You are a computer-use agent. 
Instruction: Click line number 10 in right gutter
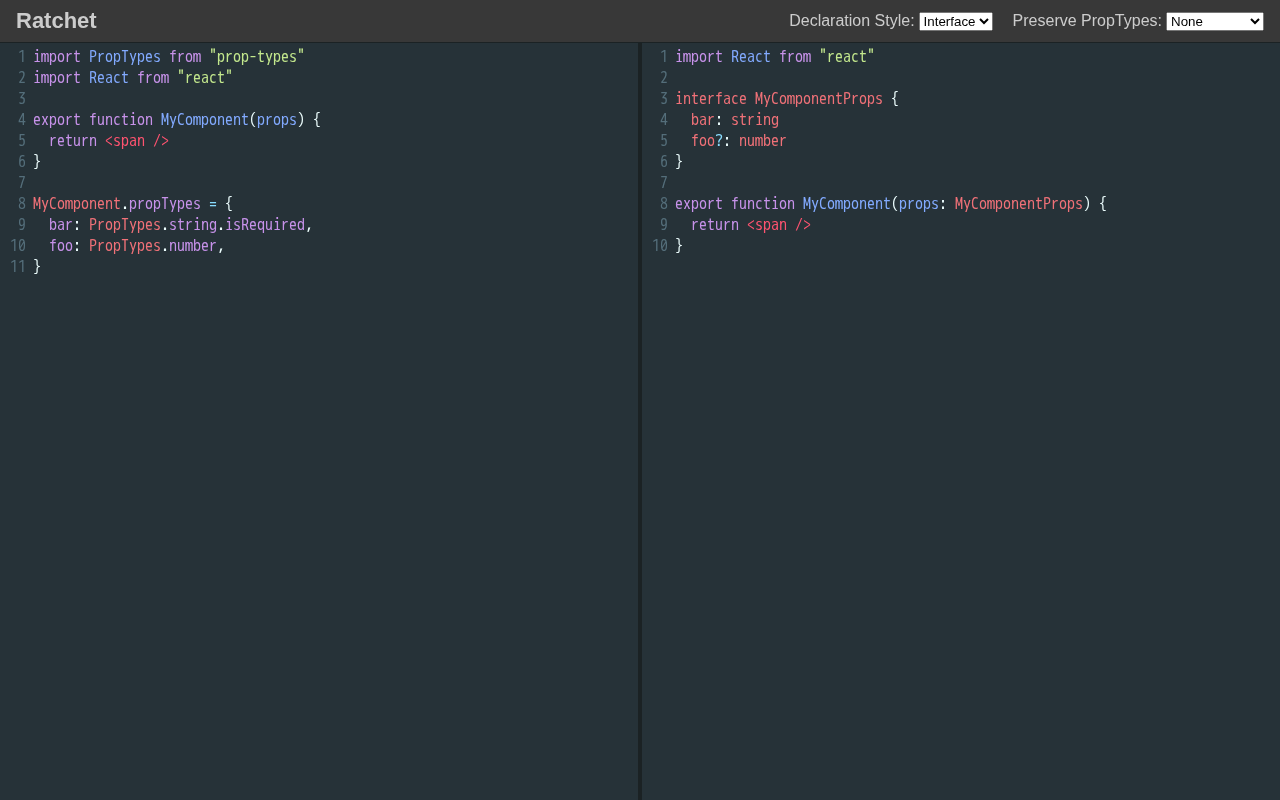(660, 246)
